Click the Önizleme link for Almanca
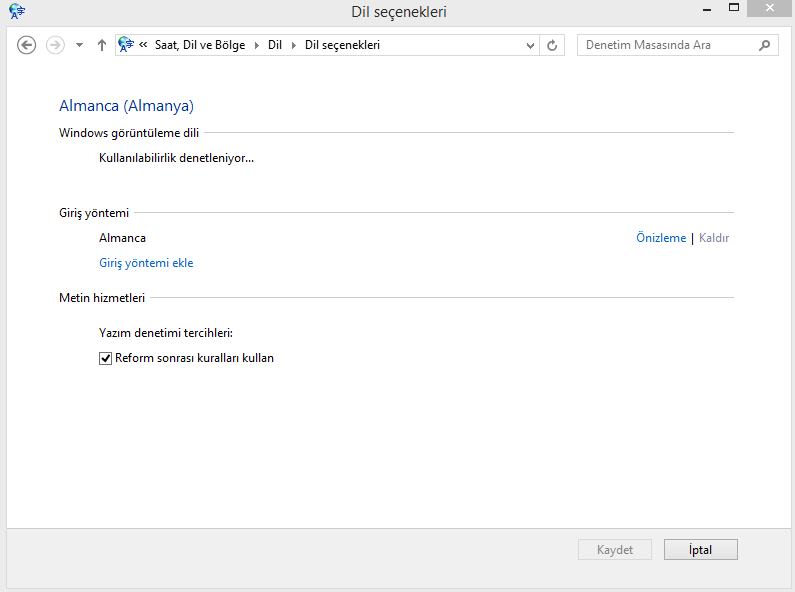Image resolution: width=795 pixels, height=592 pixels. pos(661,238)
